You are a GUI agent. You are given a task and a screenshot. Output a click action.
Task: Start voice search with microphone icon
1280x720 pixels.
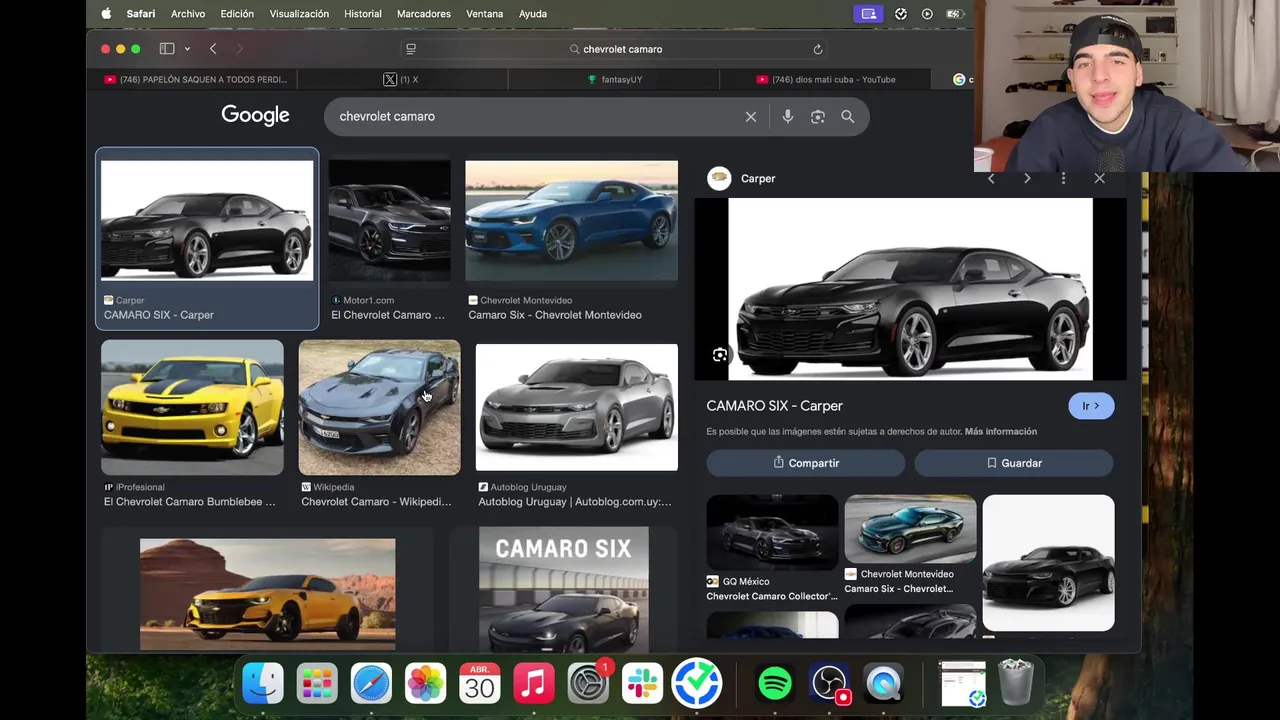click(x=788, y=117)
